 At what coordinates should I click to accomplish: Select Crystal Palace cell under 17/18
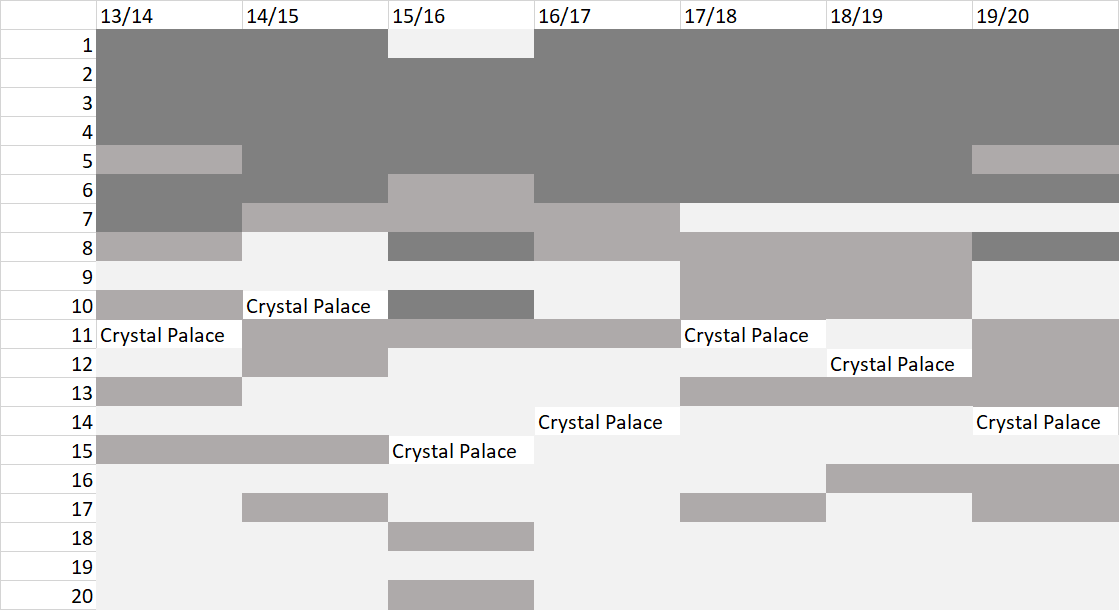click(746, 335)
